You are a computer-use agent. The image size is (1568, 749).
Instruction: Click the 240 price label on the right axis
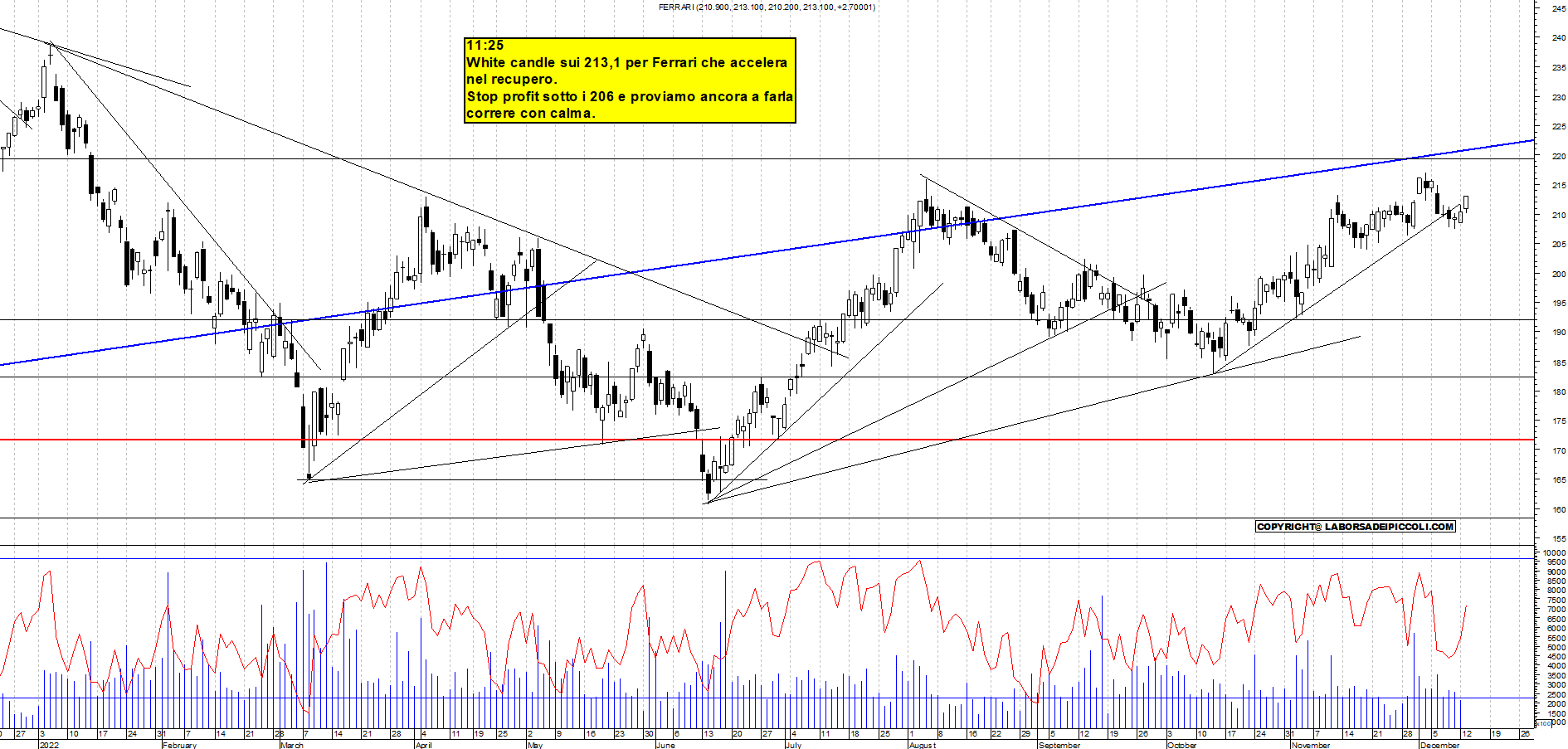point(1559,38)
